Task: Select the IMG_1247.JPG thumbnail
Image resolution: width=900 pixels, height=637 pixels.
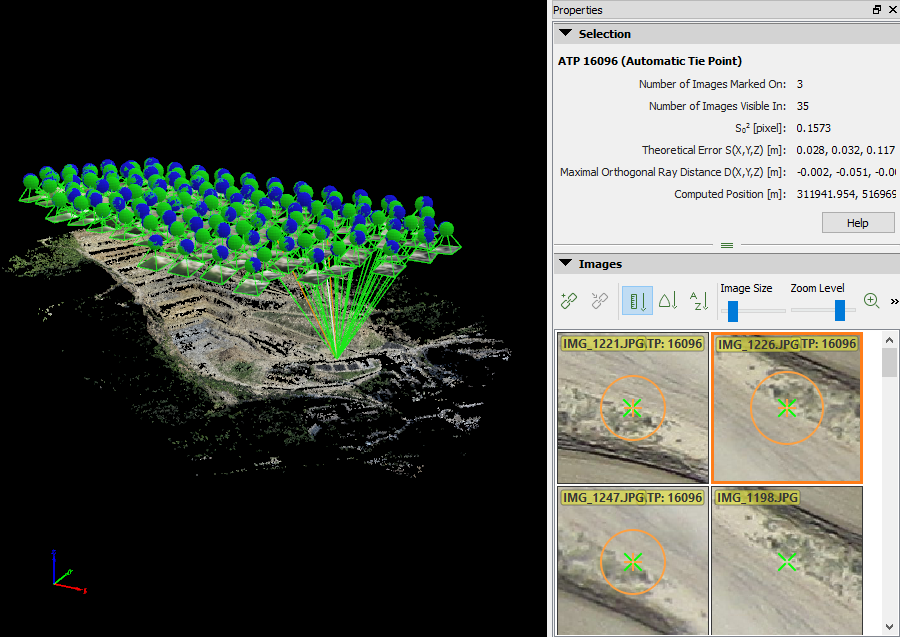Action: click(x=632, y=562)
